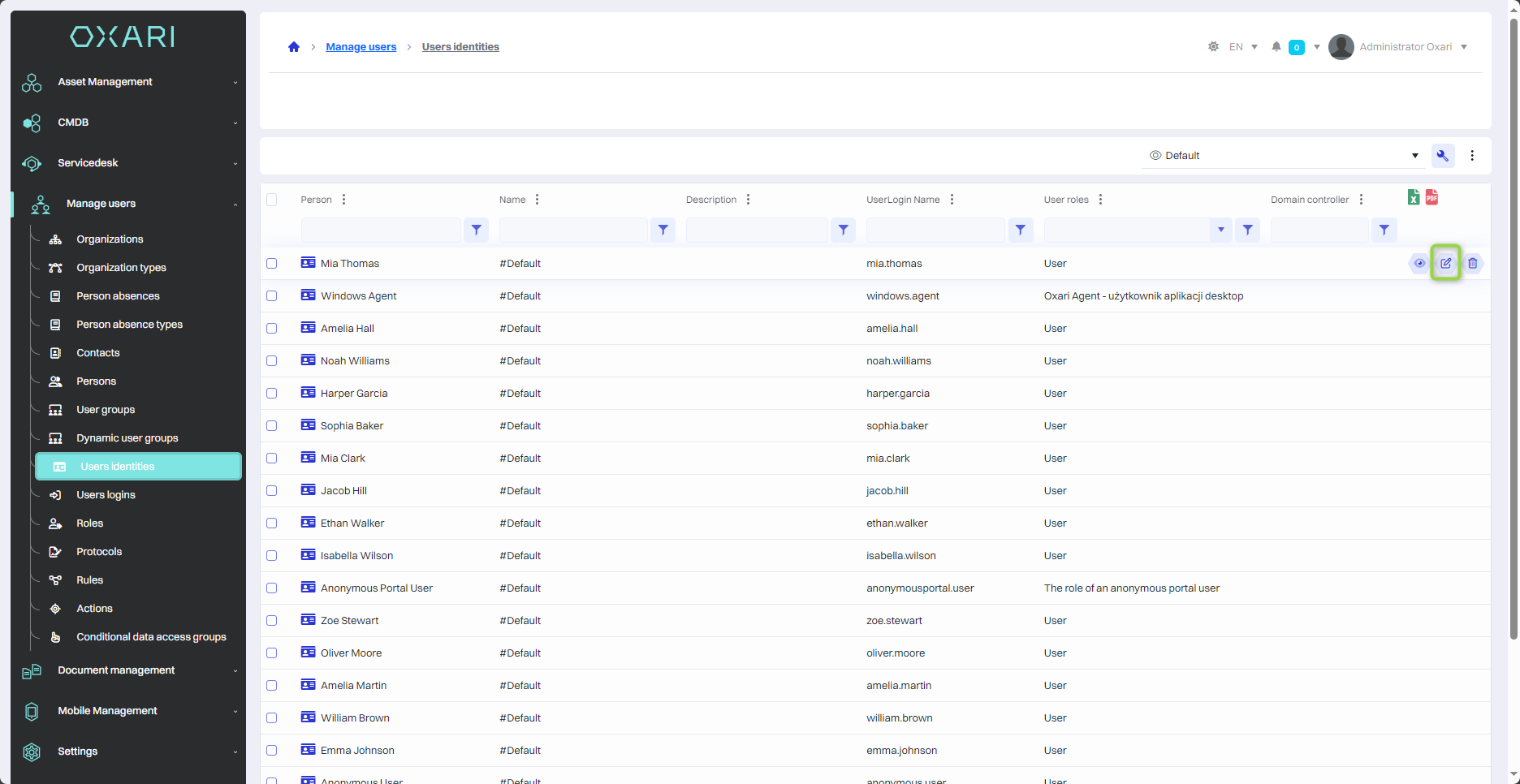Click the delete trash icon for Mia Thomas

point(1472,263)
